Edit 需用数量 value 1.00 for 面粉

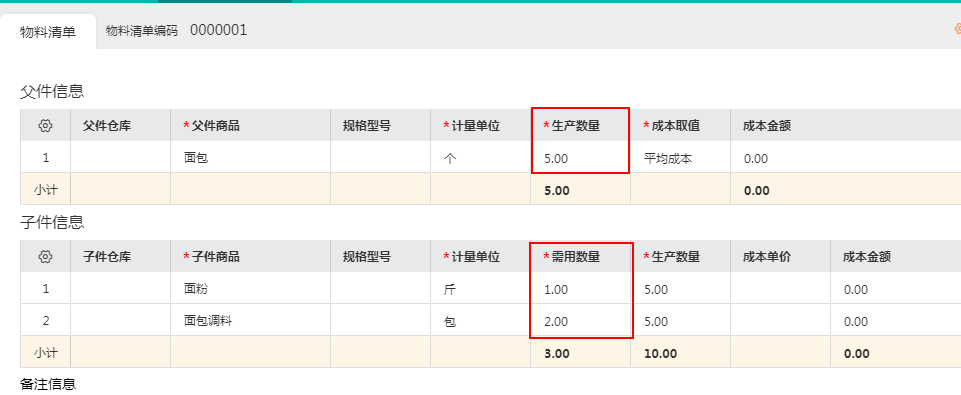pyautogui.click(x=580, y=289)
